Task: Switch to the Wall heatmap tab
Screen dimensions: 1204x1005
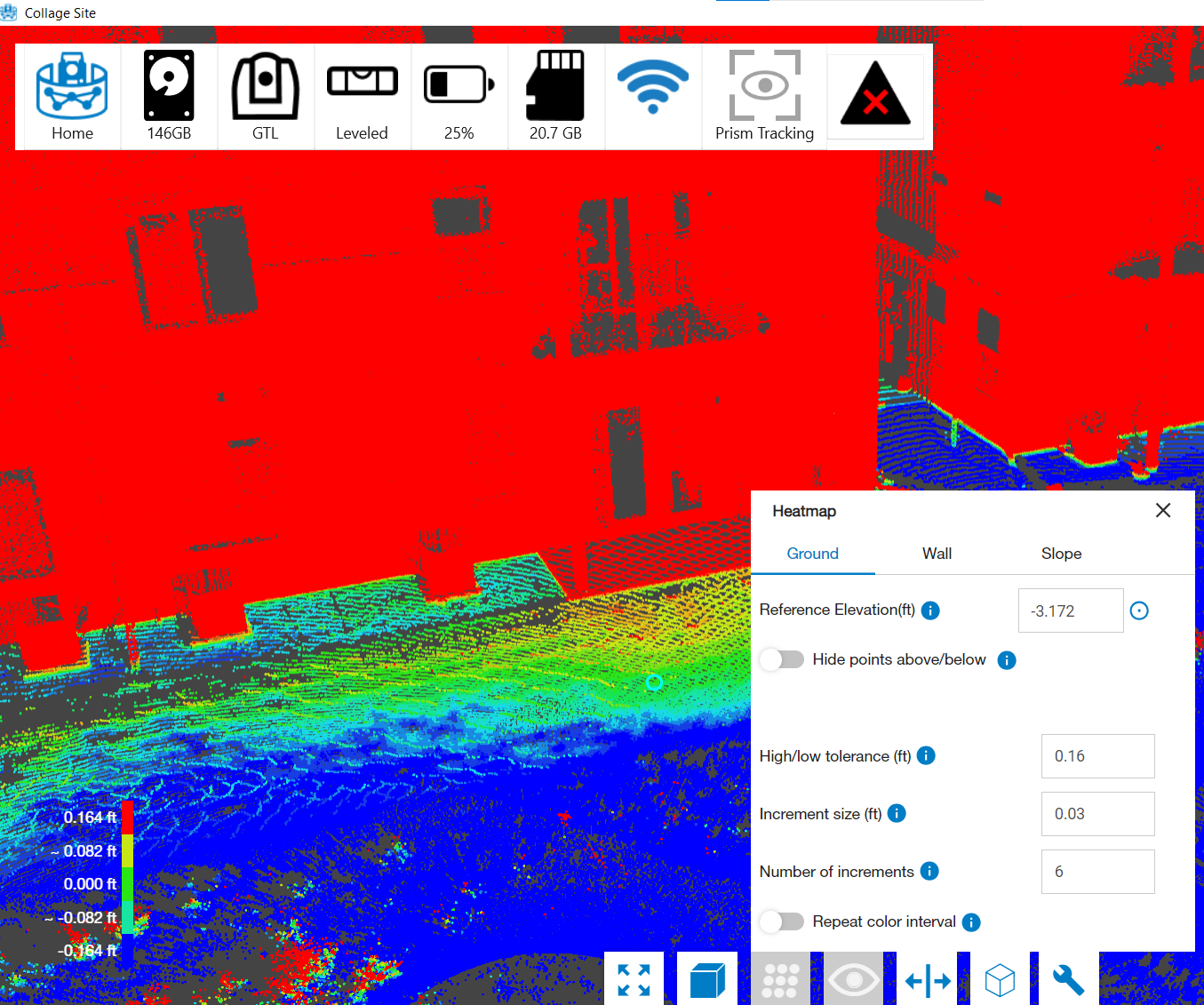Action: [x=937, y=554]
